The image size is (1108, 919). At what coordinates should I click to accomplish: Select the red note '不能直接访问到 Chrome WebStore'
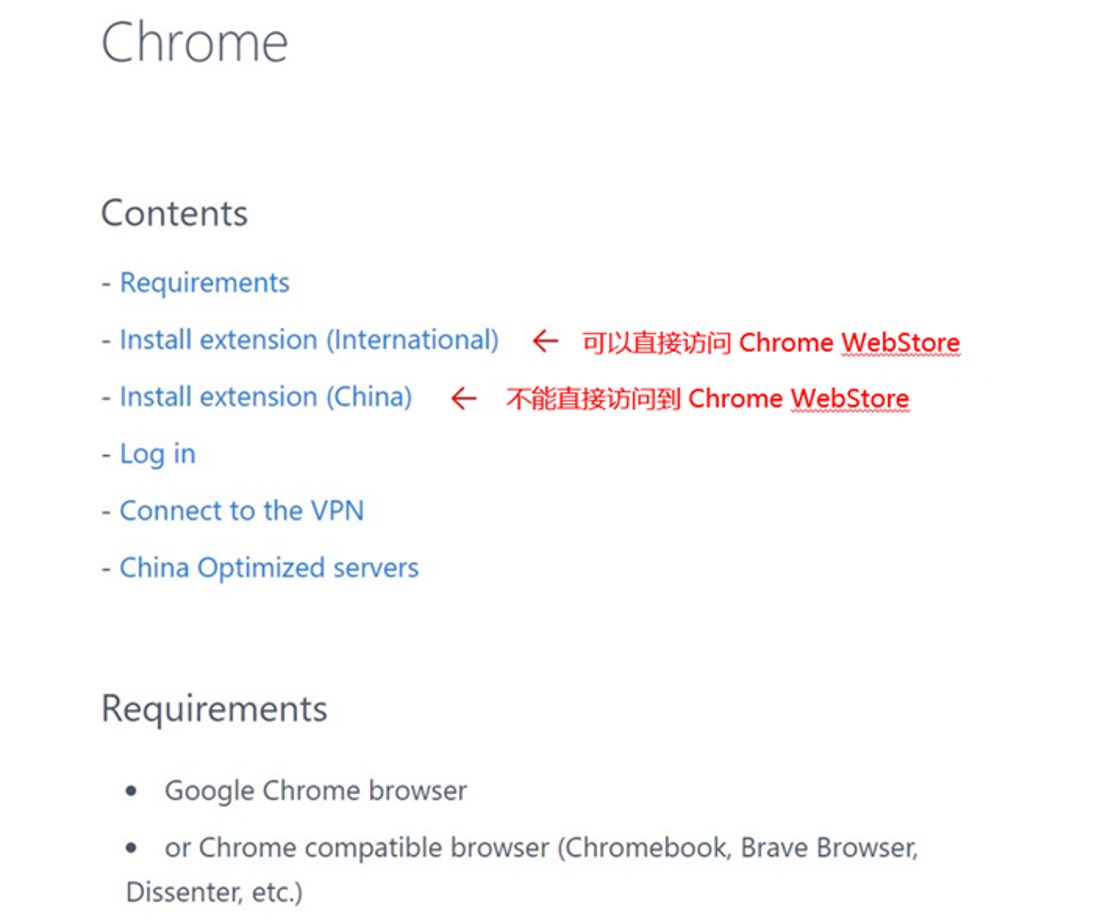pyautogui.click(x=707, y=399)
